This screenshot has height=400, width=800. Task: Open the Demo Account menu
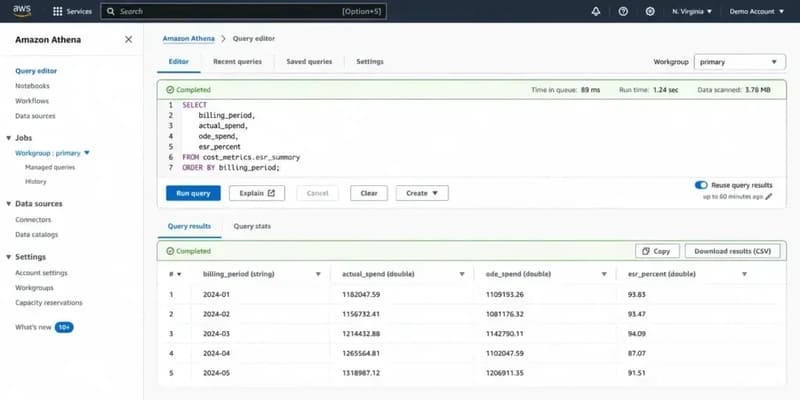(x=757, y=11)
